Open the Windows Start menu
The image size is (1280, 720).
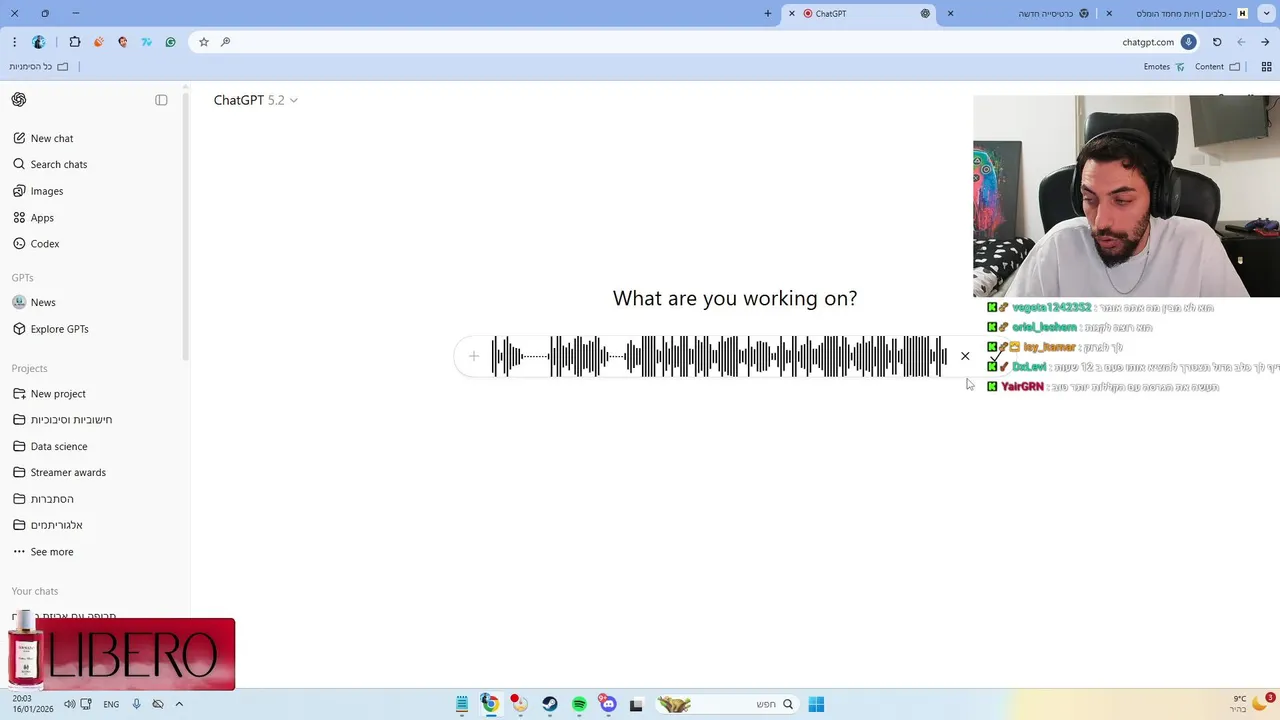(x=816, y=704)
